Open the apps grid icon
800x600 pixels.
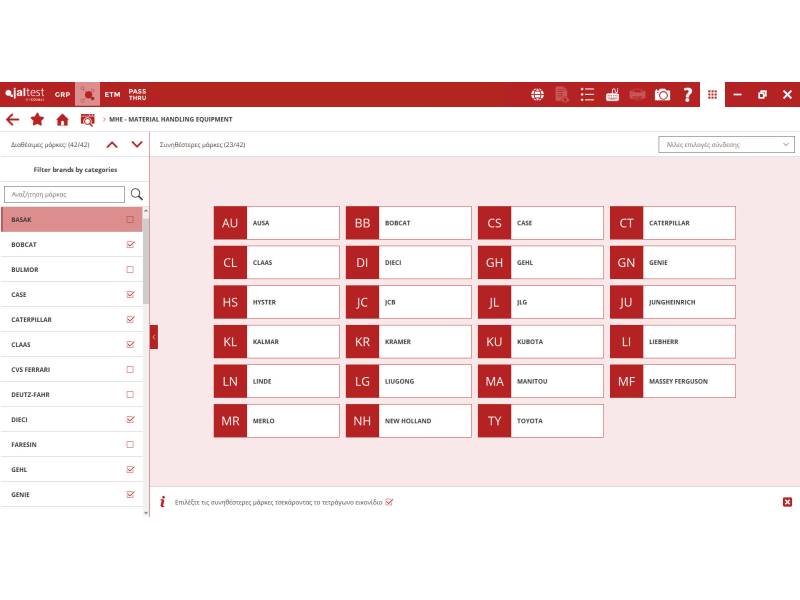[712, 94]
